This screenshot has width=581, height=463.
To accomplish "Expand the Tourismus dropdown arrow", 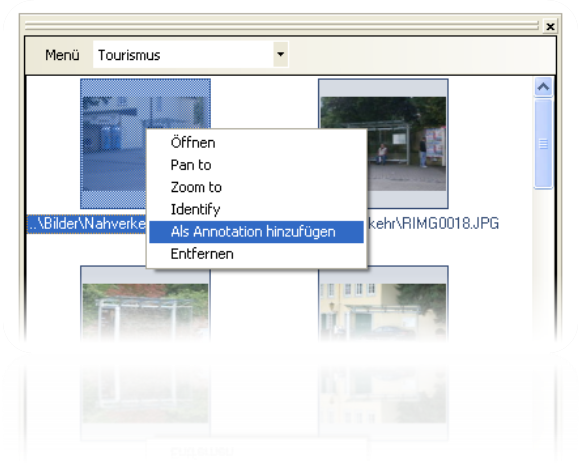I will pos(280,54).
